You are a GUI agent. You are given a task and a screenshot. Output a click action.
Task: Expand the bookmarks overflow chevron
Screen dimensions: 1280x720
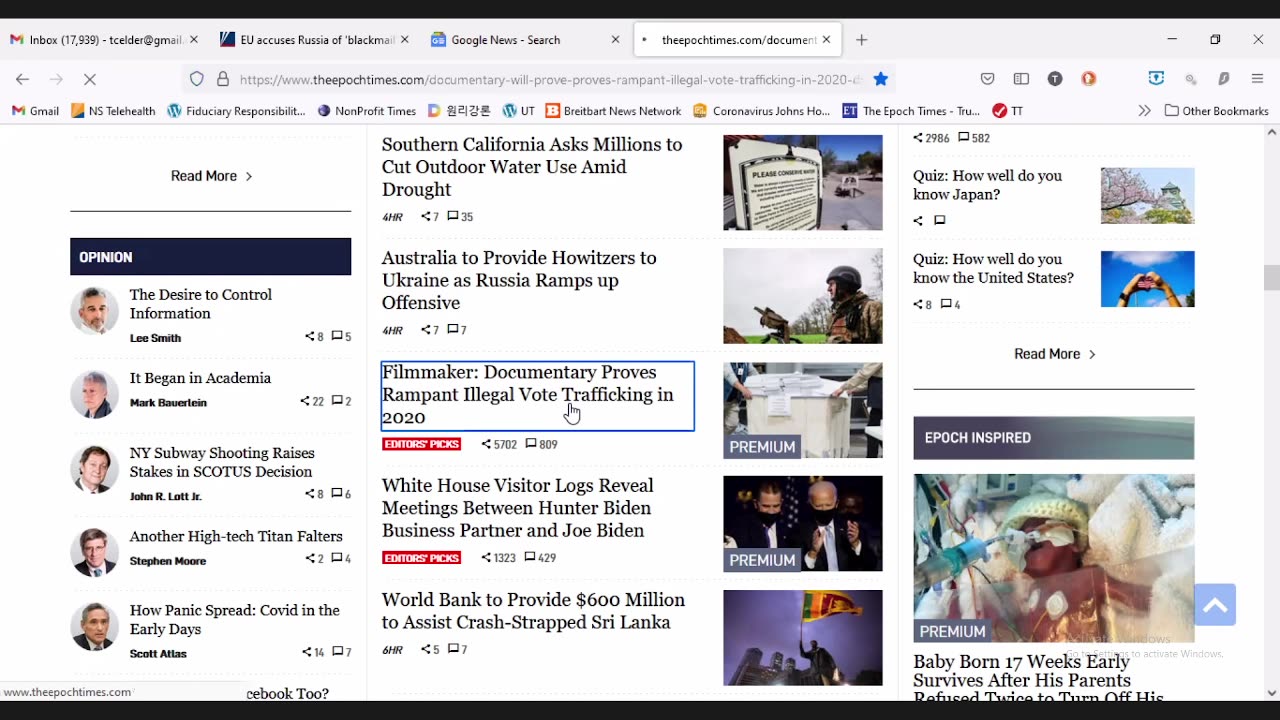coord(1144,111)
